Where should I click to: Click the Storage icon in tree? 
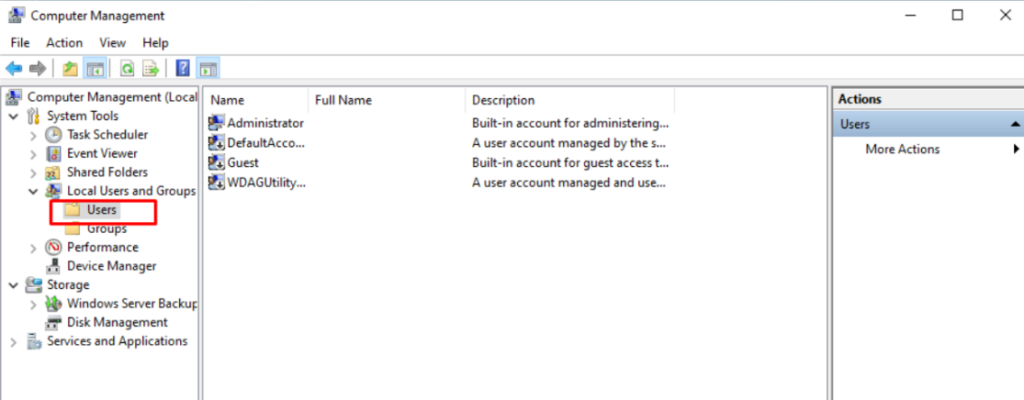(x=34, y=286)
